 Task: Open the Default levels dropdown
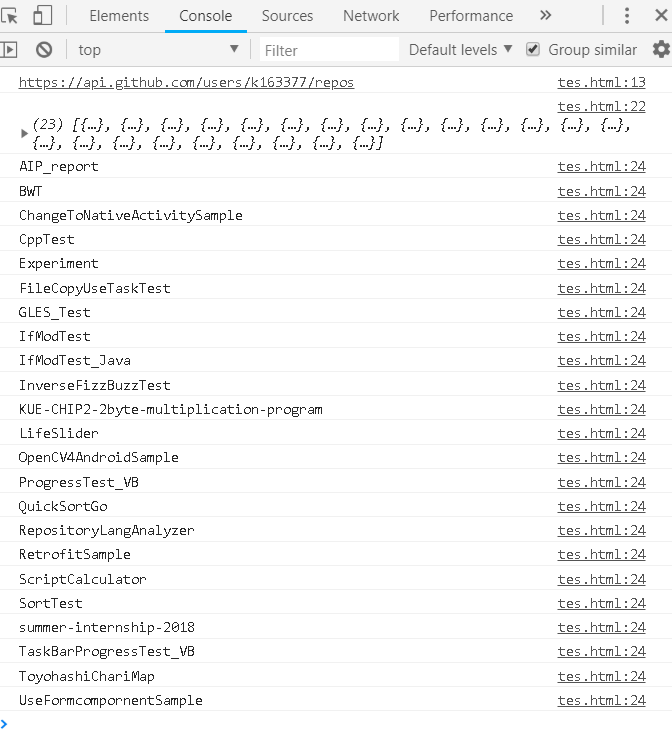click(460, 50)
